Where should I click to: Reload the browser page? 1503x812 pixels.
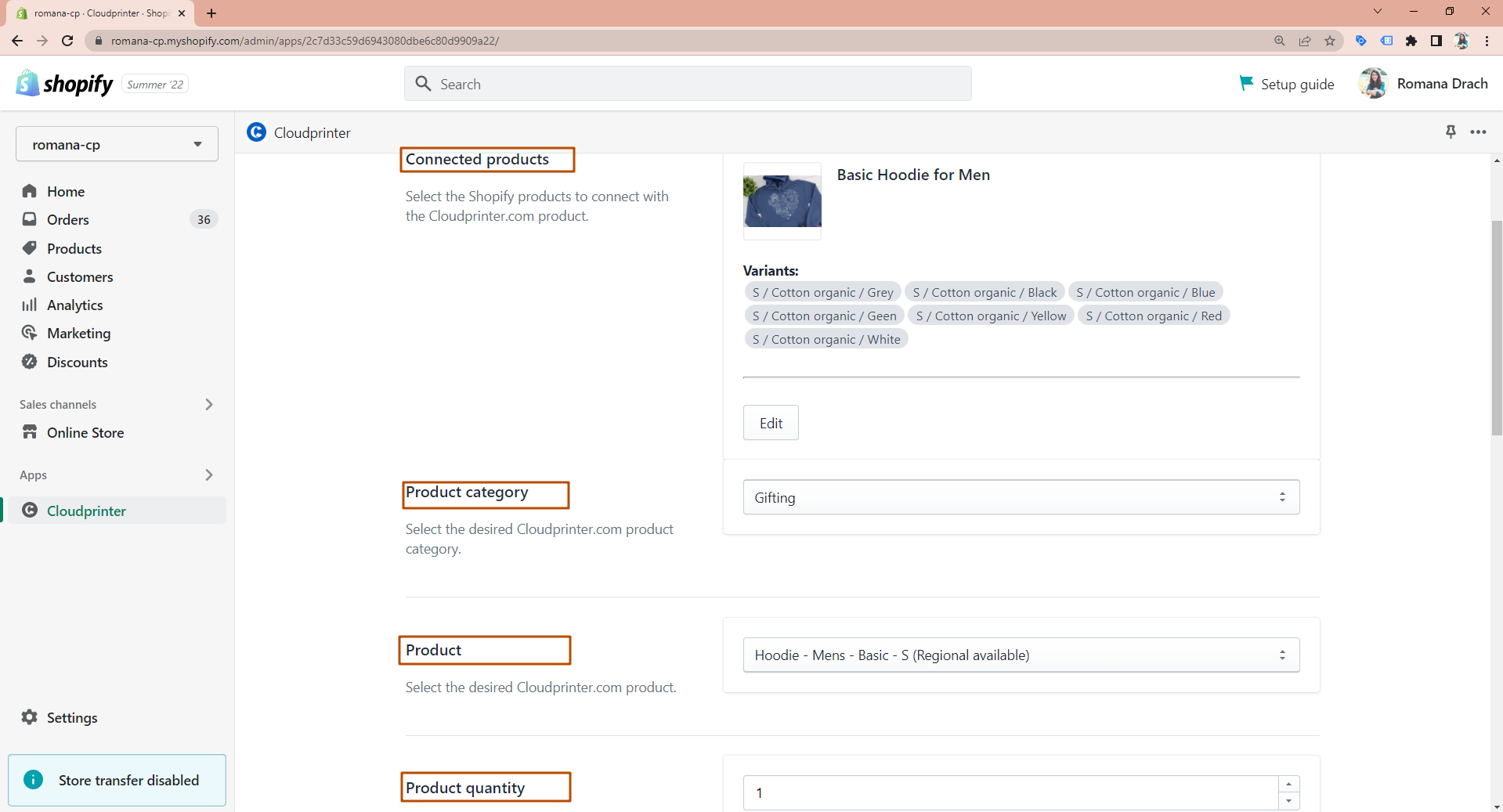(x=67, y=41)
